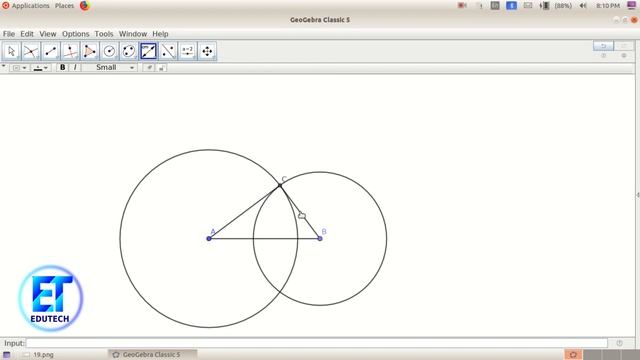The height and width of the screenshot is (360, 640).
Task: Click the volume icon in system tray
Action: [583, 6]
